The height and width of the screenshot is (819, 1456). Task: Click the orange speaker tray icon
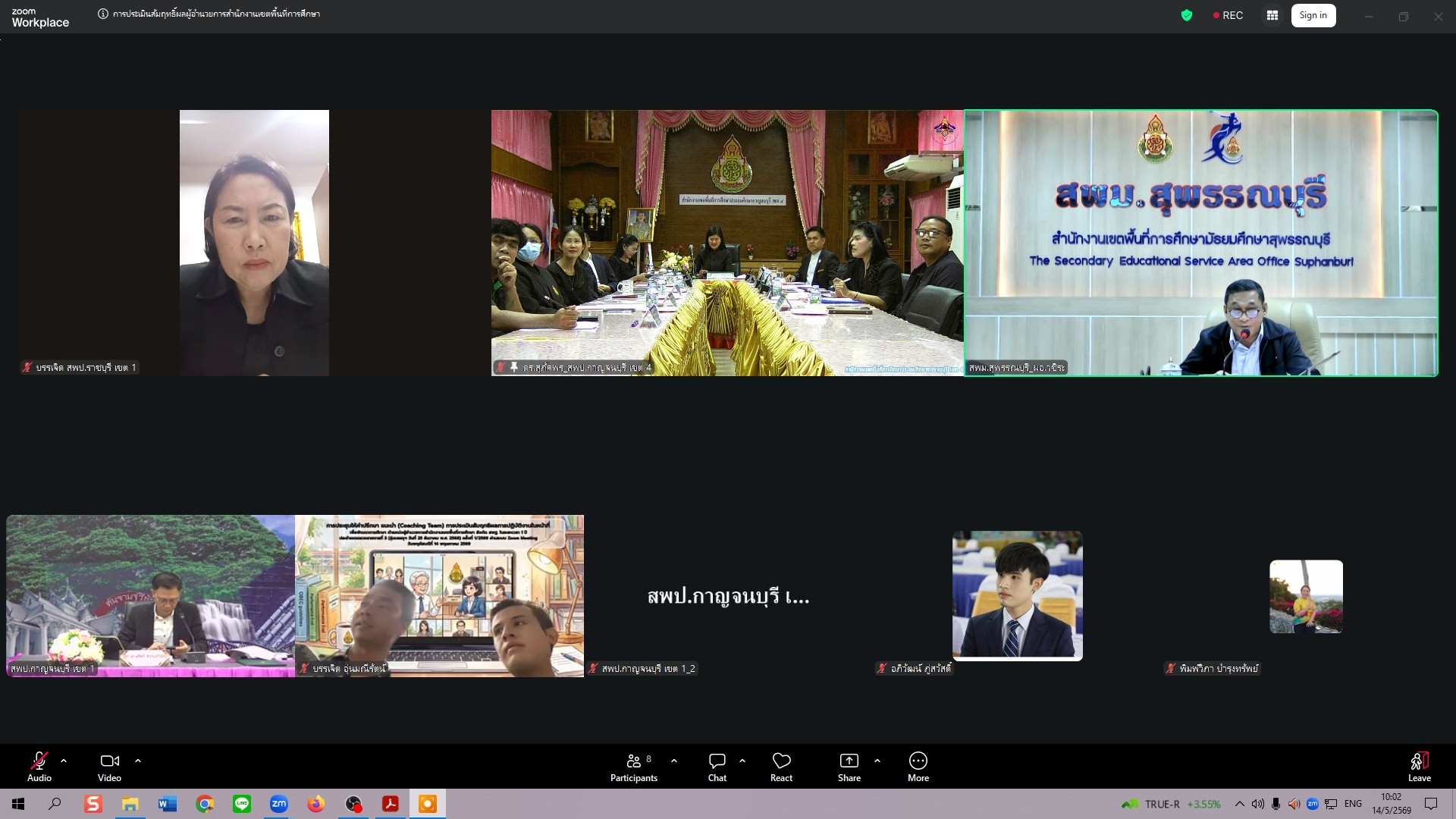[x=1294, y=804]
